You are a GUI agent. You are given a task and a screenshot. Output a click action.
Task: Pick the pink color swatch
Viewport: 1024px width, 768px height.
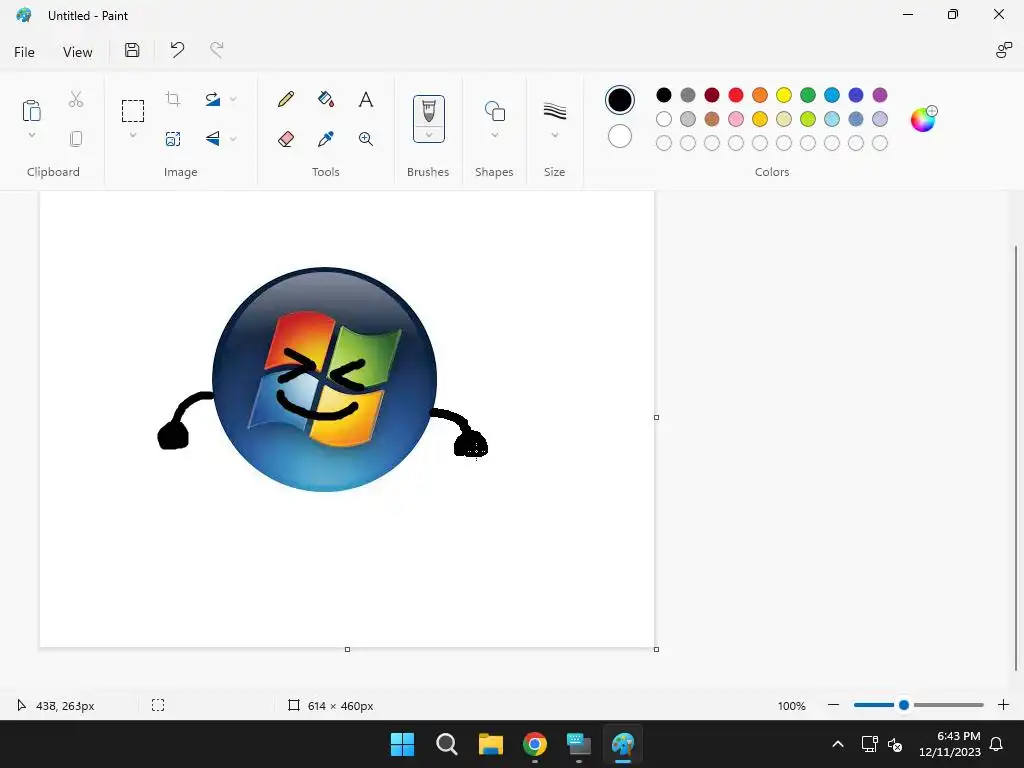pyautogui.click(x=735, y=119)
